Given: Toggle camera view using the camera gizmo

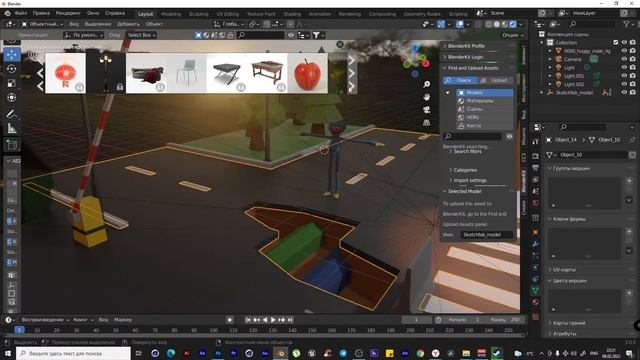Looking at the screenshot, I should click(427, 110).
